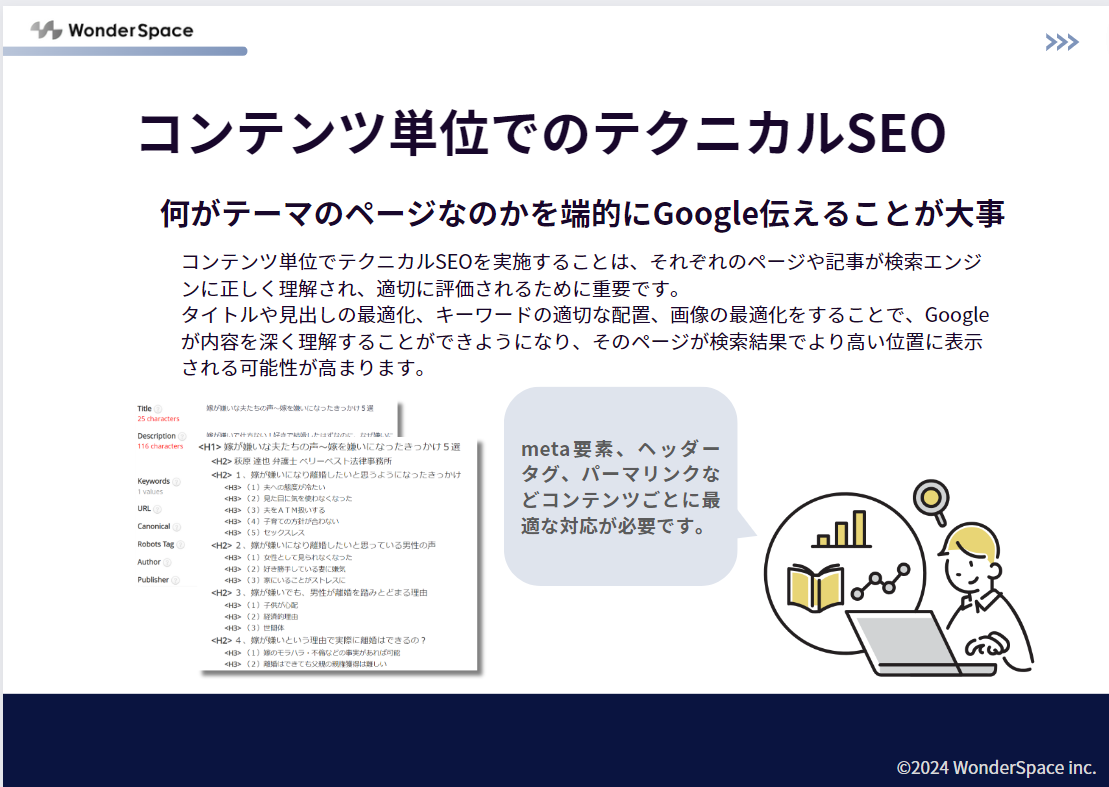Click the red "116 characters" text
Screen dimensions: 1109x787
[x=160, y=446]
